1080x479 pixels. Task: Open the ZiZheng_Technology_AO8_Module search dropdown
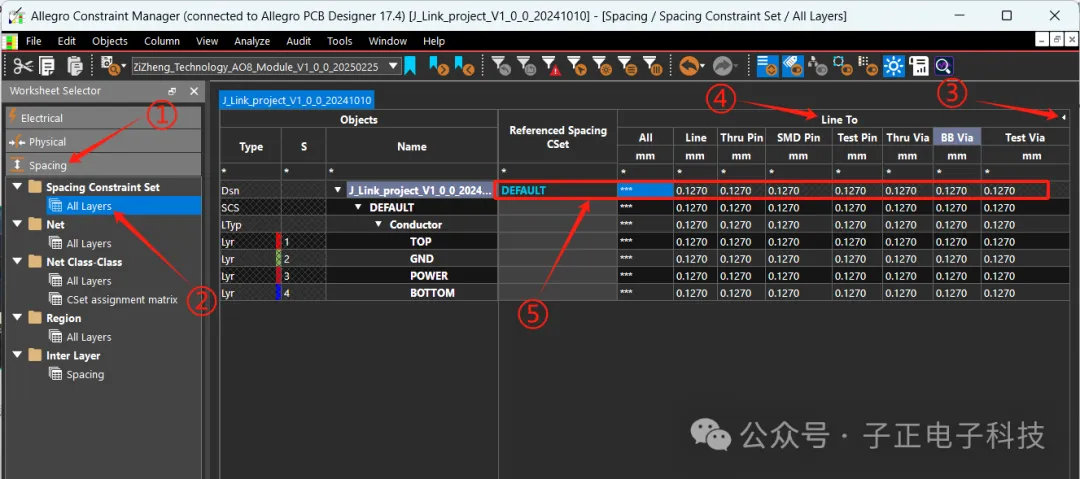coord(393,66)
